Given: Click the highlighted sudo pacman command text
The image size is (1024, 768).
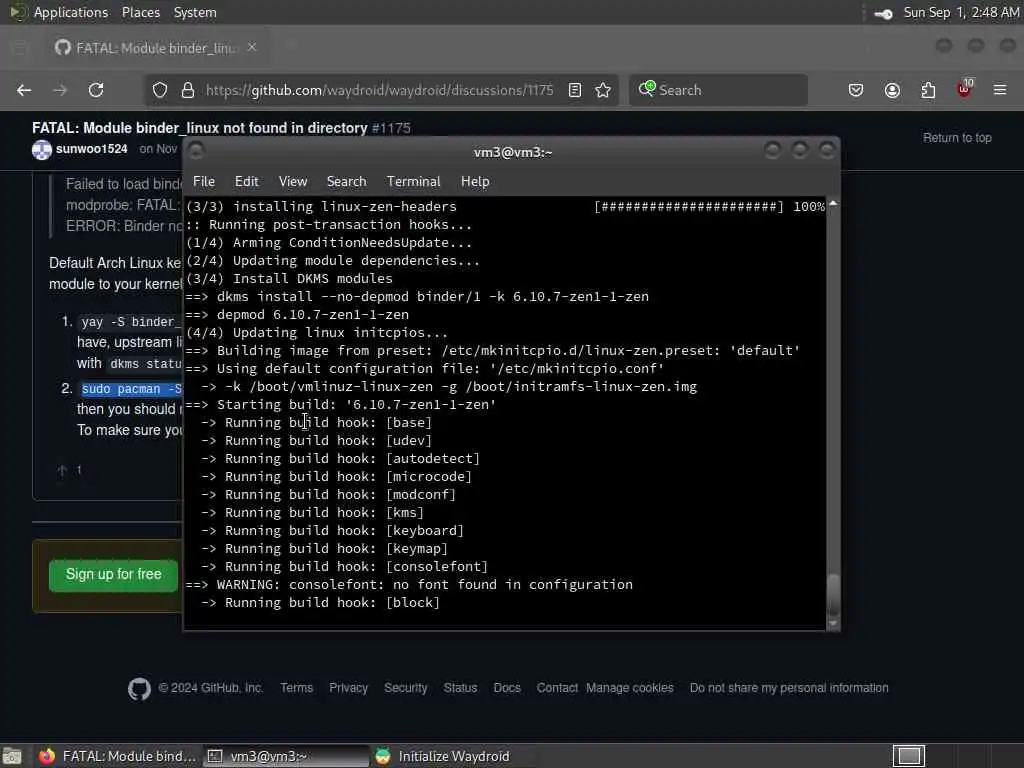Looking at the screenshot, I should [x=131, y=389].
